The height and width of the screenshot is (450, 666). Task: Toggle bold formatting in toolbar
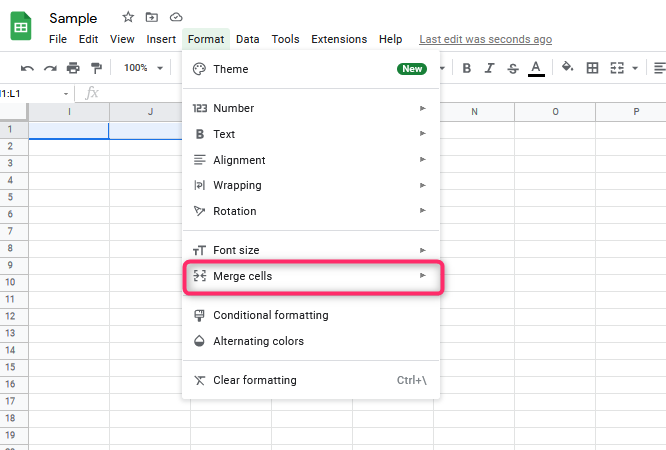pos(466,68)
